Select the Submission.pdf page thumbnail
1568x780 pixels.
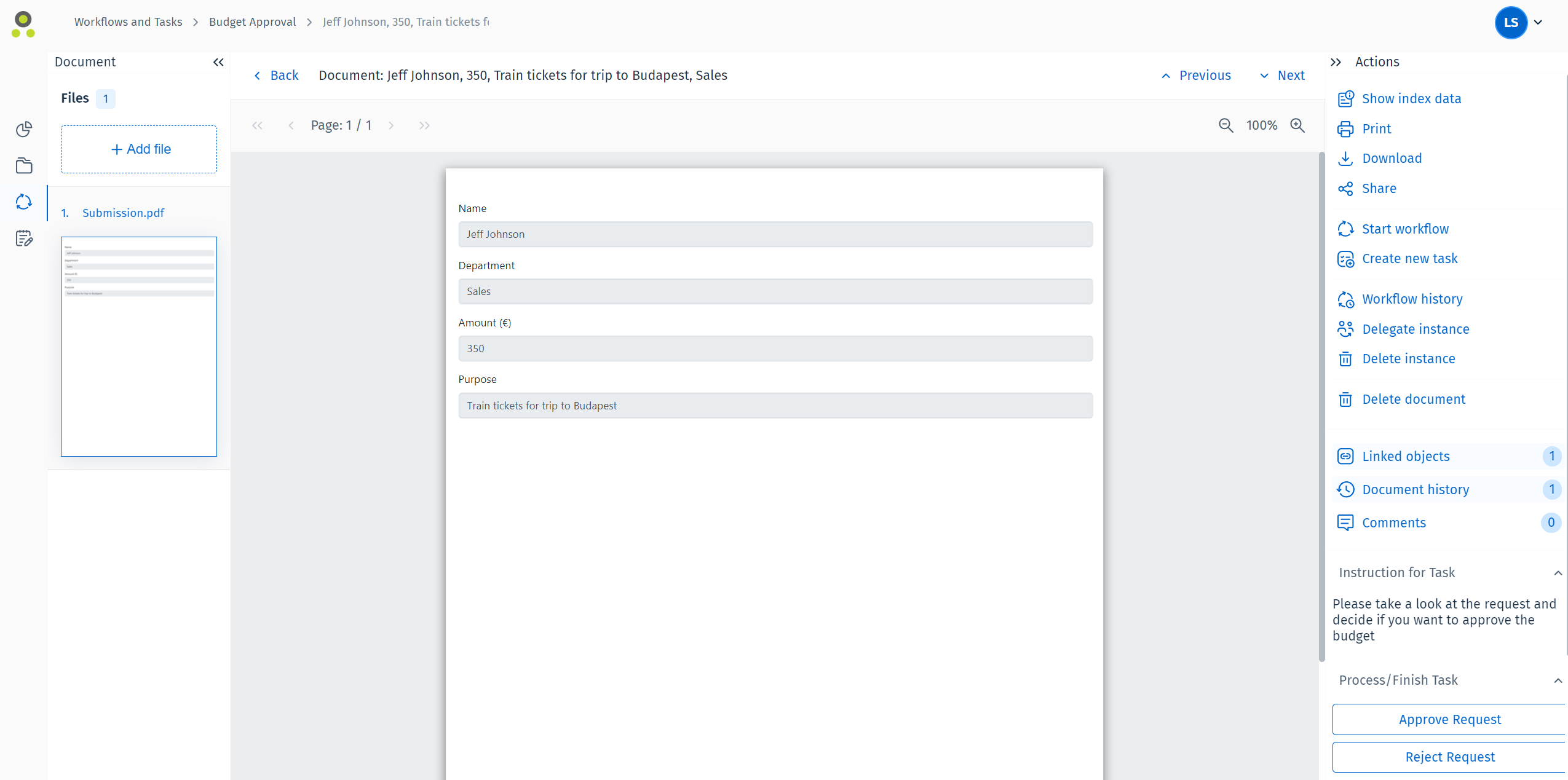tap(138, 346)
